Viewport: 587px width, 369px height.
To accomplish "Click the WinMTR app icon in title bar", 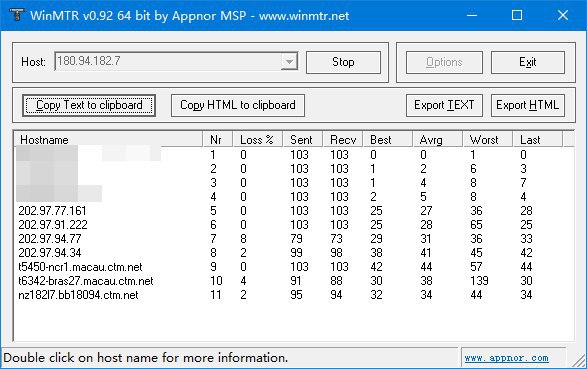I will coord(16,15).
